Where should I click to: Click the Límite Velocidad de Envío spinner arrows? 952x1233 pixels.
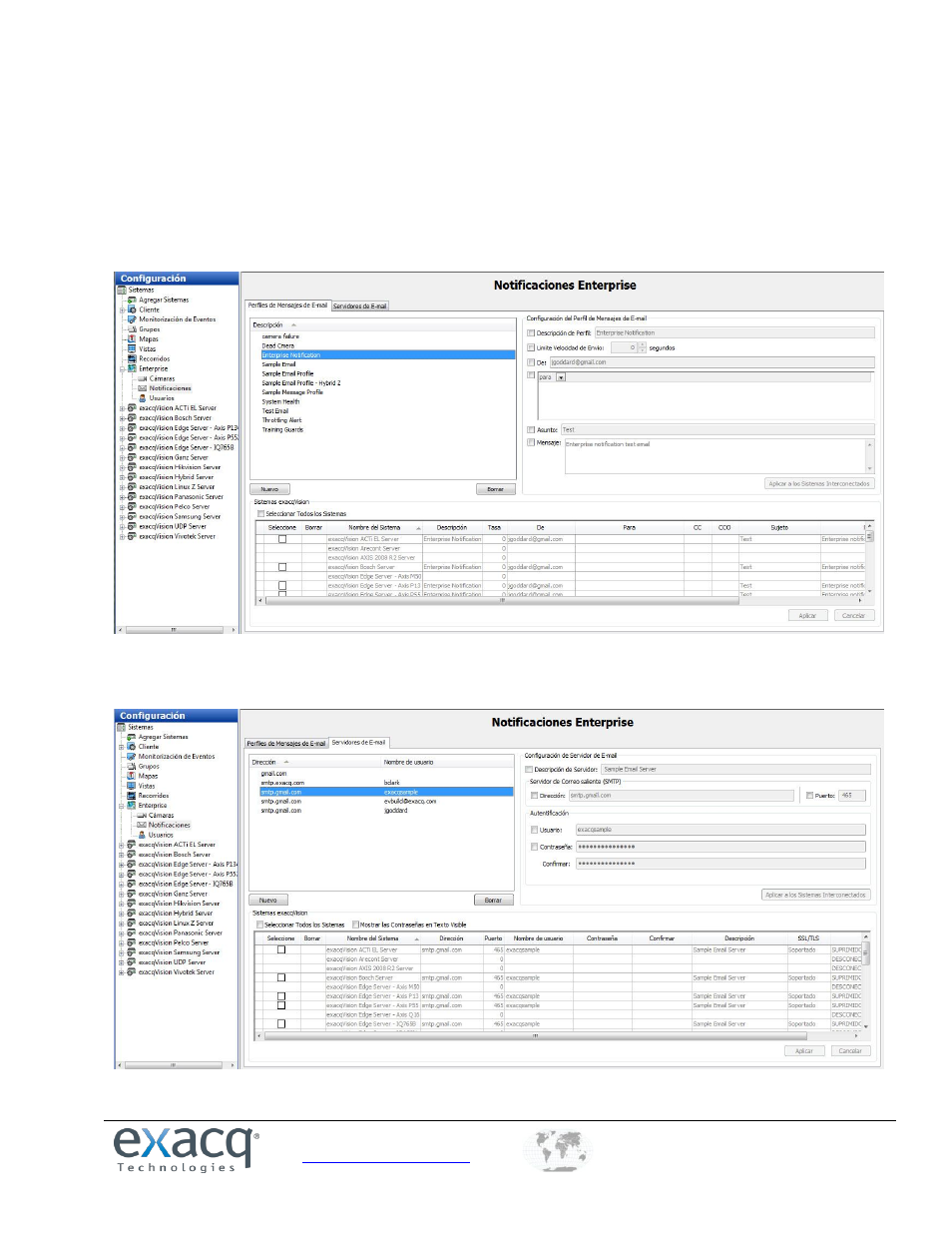(642, 347)
